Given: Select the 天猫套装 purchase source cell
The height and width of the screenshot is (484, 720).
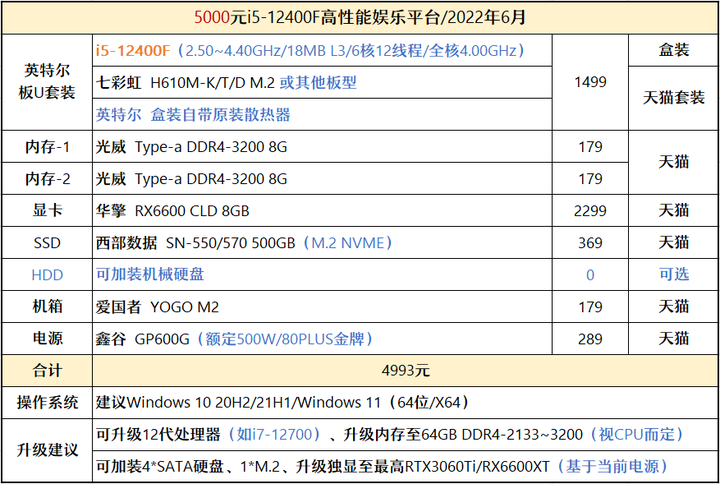Looking at the screenshot, I should pyautogui.click(x=673, y=98).
